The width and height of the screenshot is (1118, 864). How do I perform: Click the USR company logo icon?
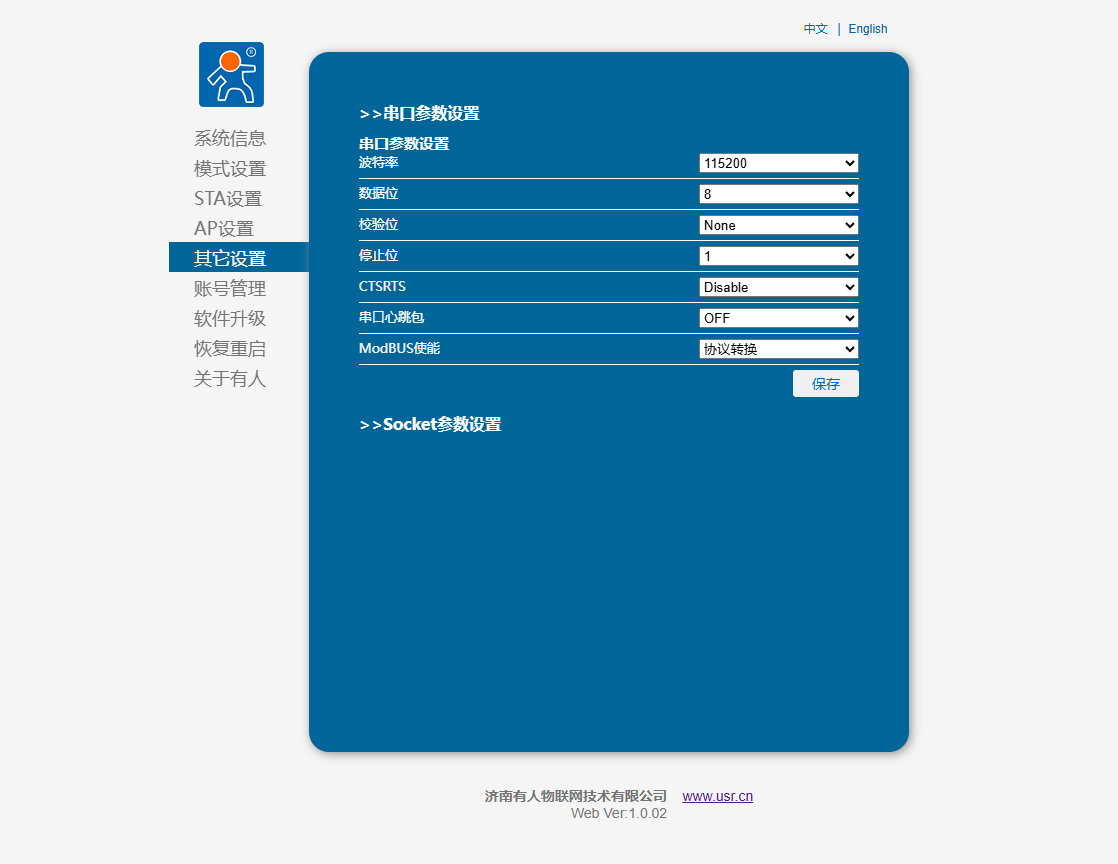(x=231, y=74)
